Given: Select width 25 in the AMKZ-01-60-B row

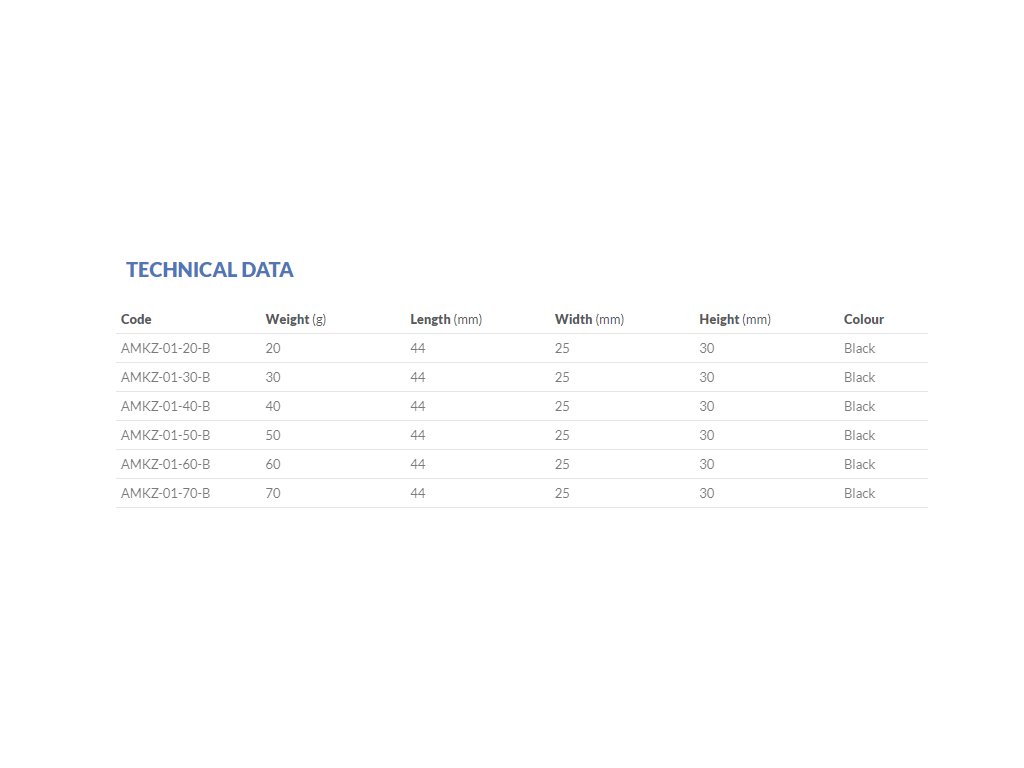Looking at the screenshot, I should (562, 464).
